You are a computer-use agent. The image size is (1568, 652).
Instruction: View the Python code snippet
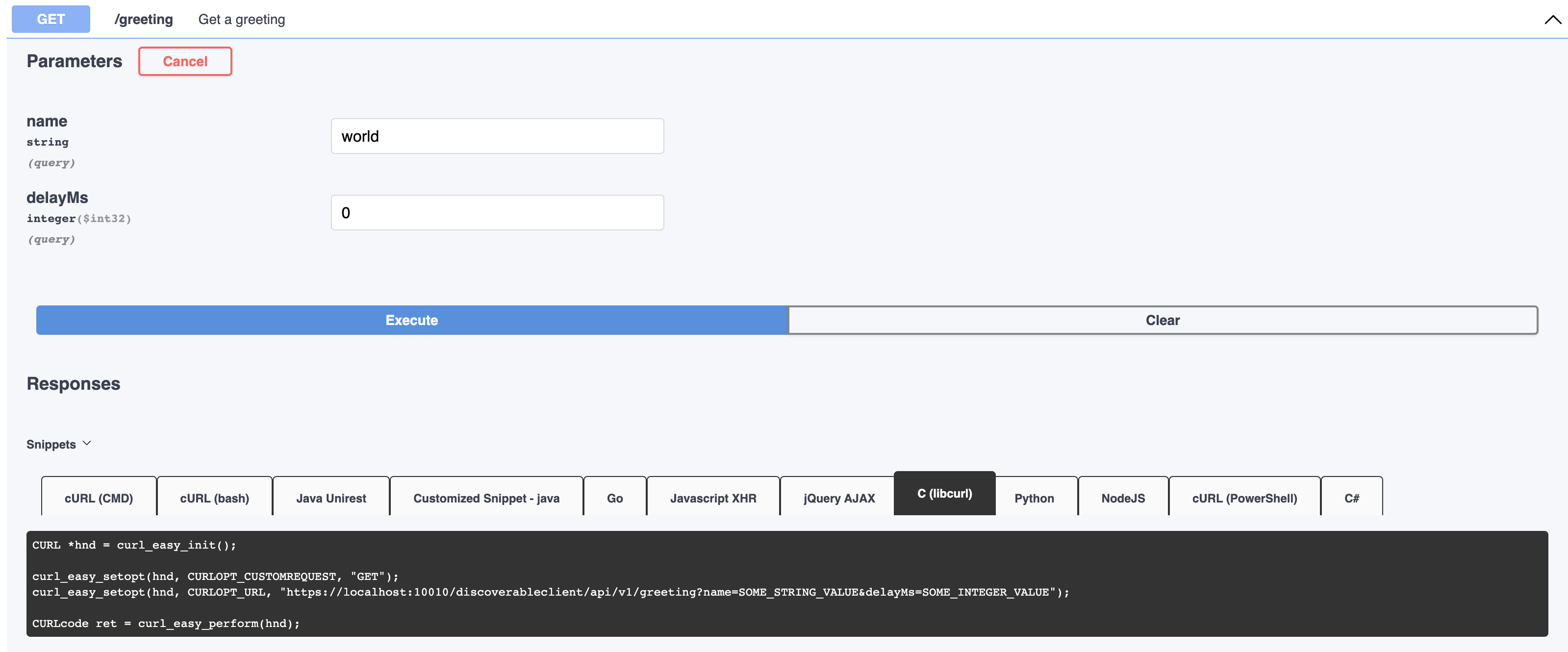coord(1034,498)
